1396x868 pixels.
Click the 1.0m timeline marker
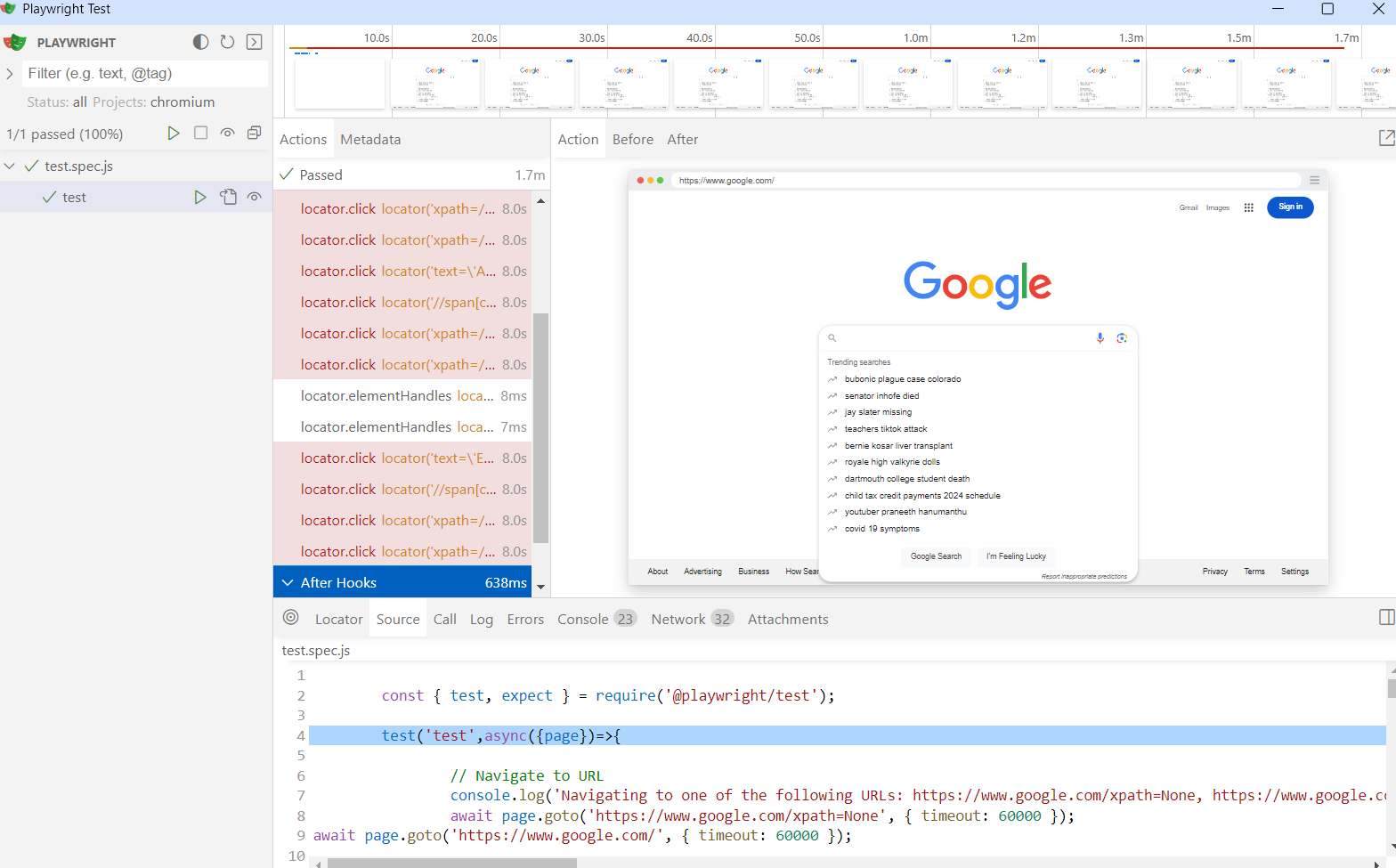[x=916, y=37]
